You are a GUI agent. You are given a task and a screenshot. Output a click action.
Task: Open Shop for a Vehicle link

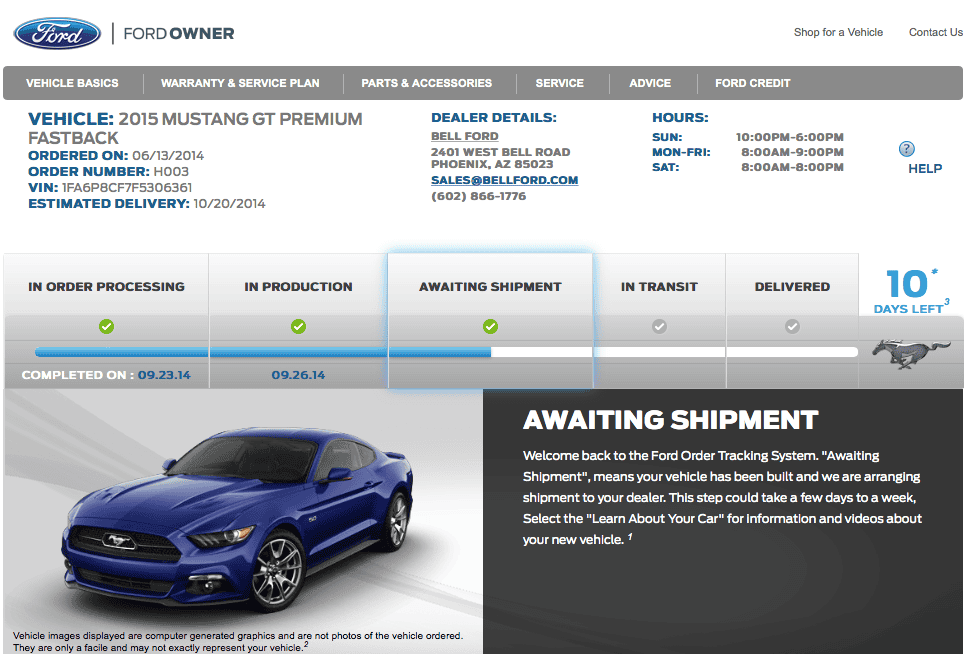838,32
